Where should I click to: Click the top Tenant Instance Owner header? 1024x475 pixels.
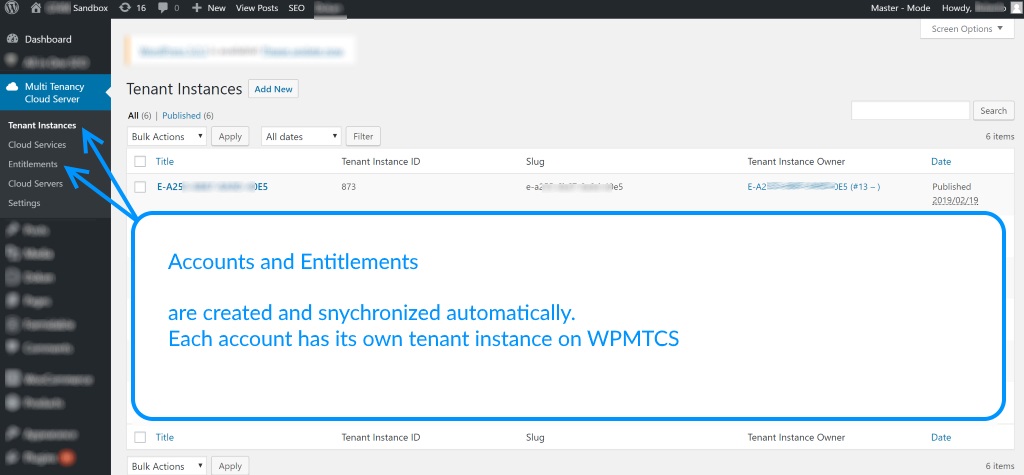(x=796, y=161)
